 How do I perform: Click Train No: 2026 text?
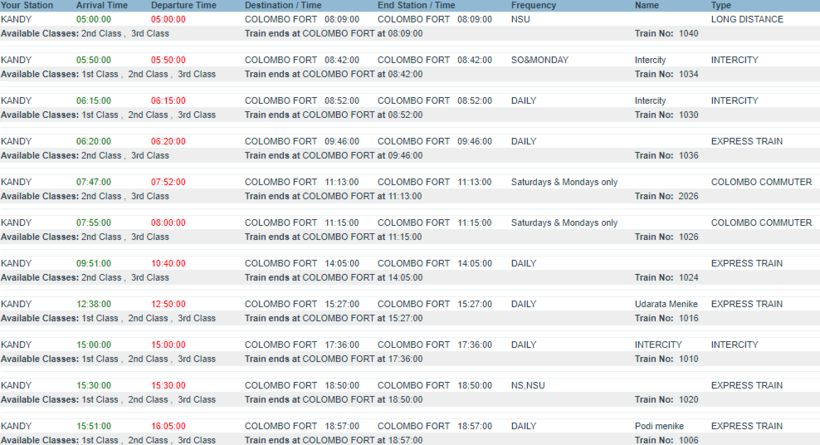pos(667,196)
